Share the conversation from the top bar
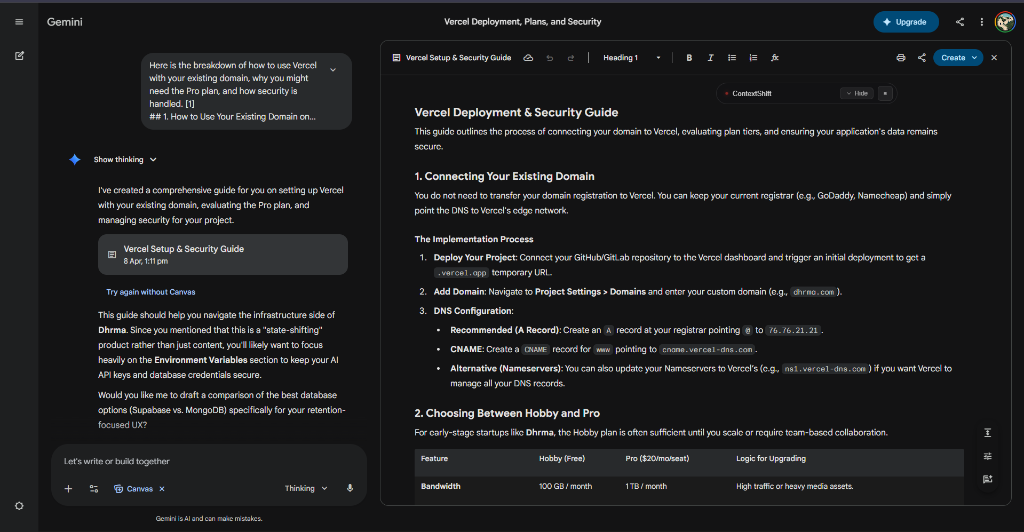The height and width of the screenshot is (532, 1024). pos(959,22)
